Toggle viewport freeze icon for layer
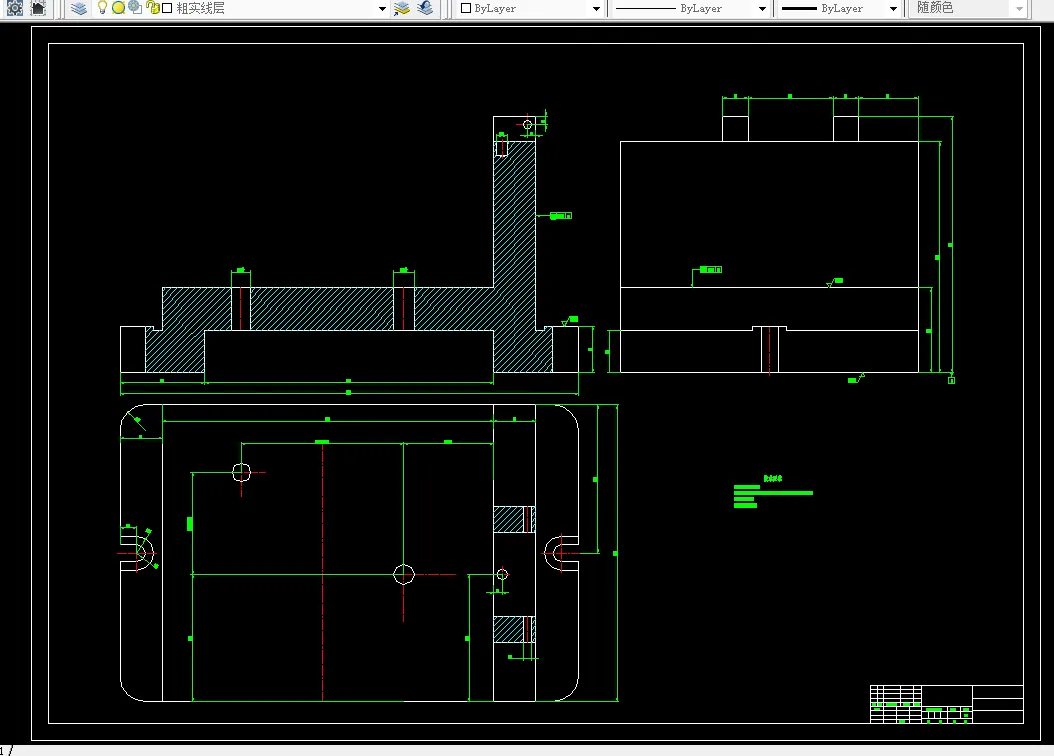 point(135,7)
